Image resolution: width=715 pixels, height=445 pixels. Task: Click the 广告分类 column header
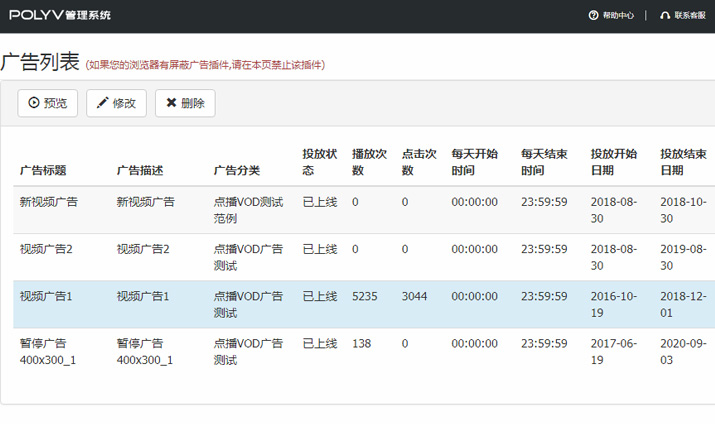pos(237,171)
